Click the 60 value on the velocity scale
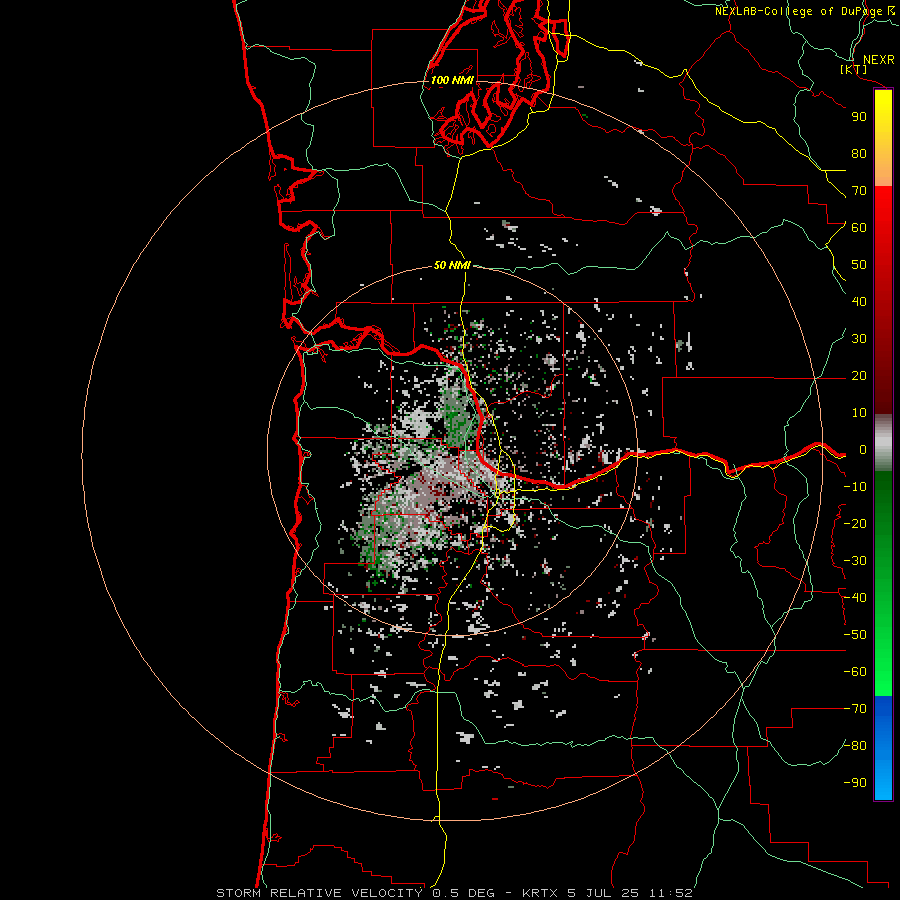 (859, 228)
